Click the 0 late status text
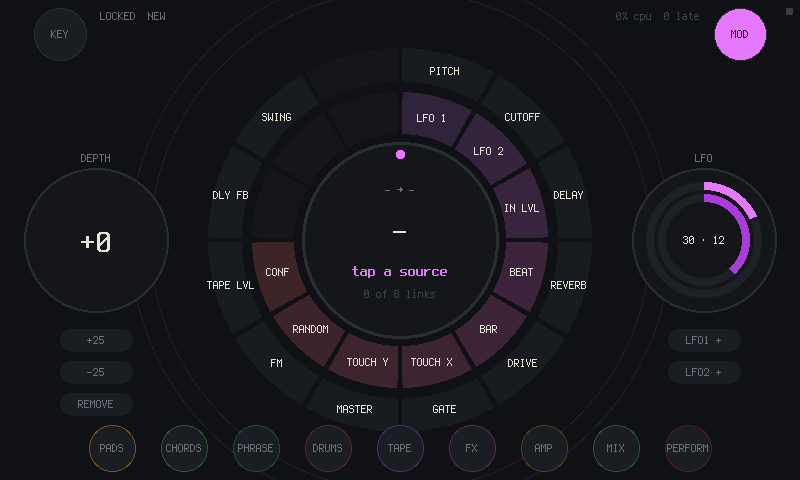This screenshot has width=800, height=480. [x=681, y=16]
